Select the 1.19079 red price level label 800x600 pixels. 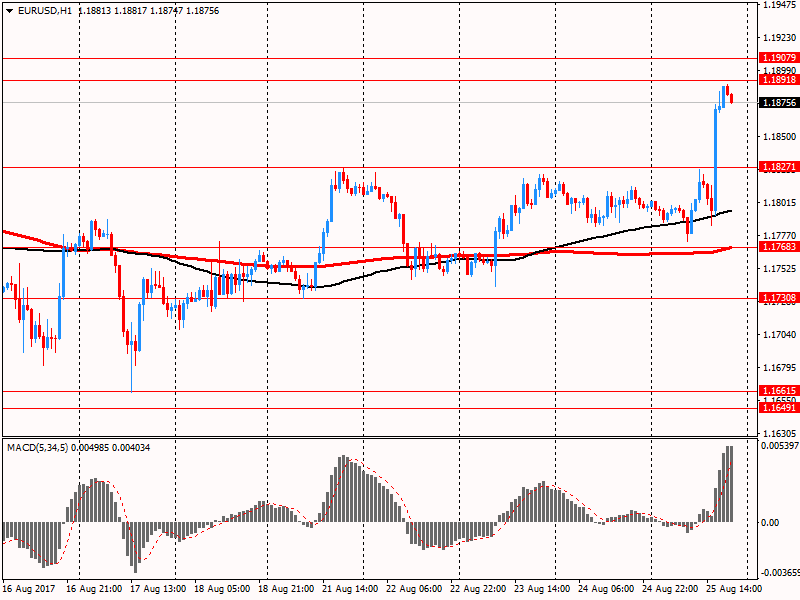(779, 58)
